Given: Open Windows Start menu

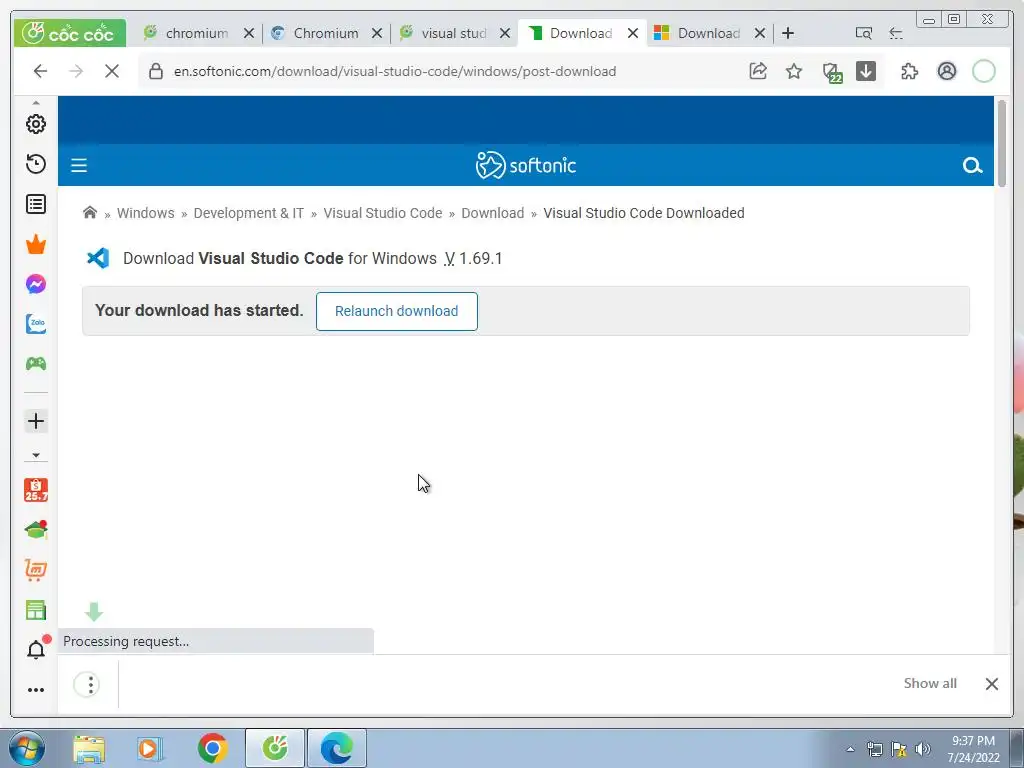Looking at the screenshot, I should coord(27,748).
